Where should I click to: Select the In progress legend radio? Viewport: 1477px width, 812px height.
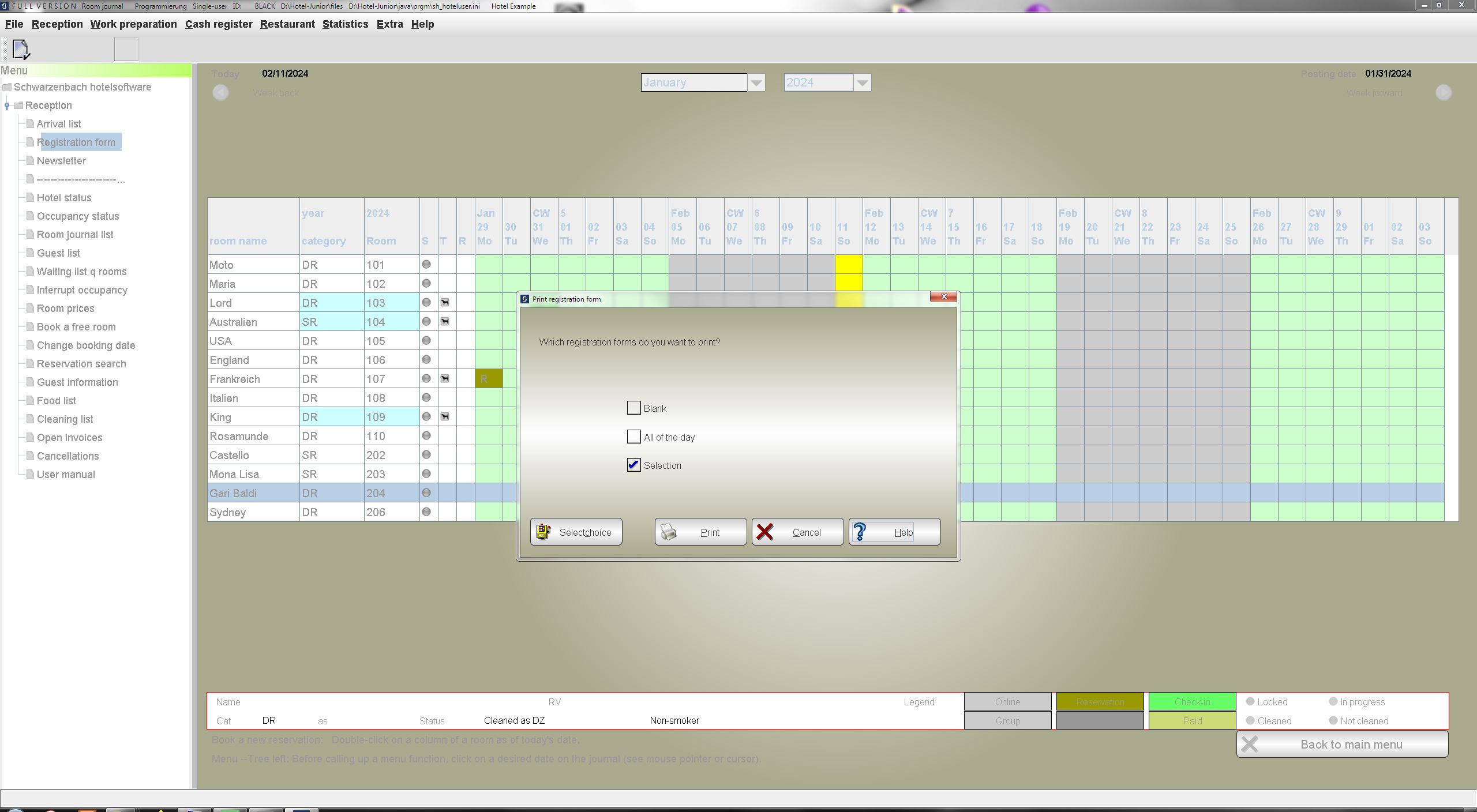pyautogui.click(x=1333, y=701)
